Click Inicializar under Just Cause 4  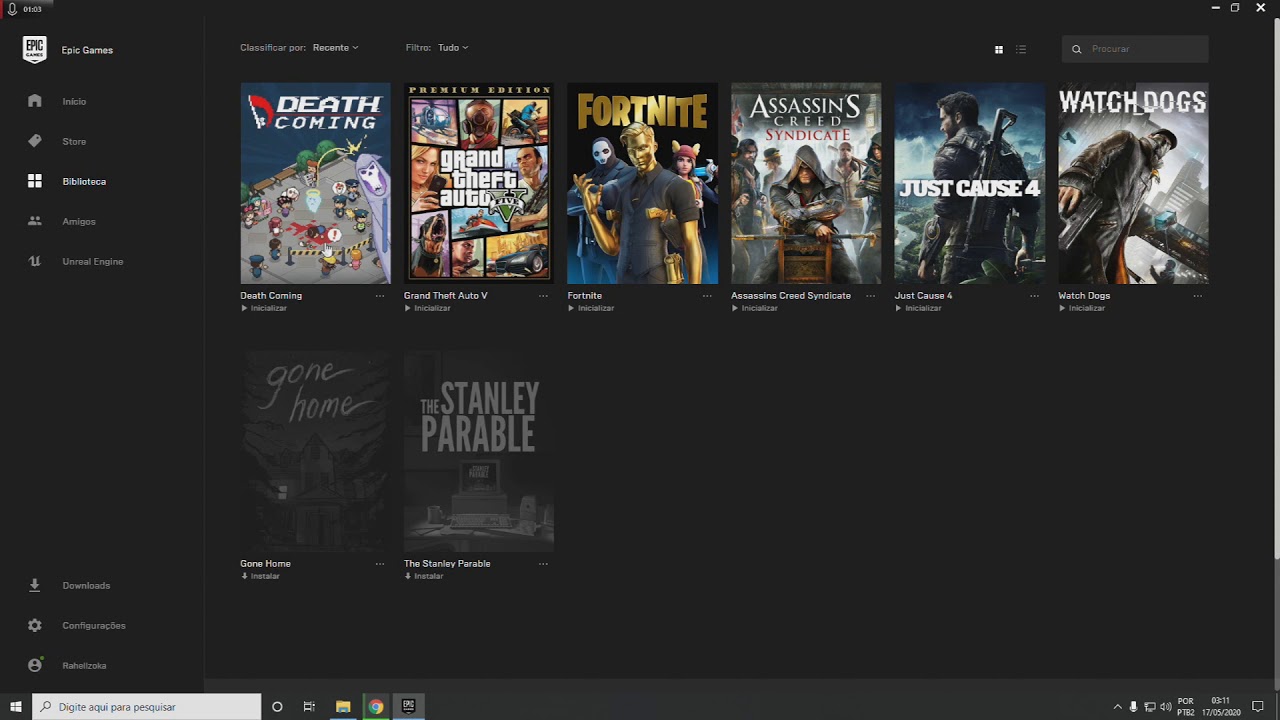coord(918,308)
